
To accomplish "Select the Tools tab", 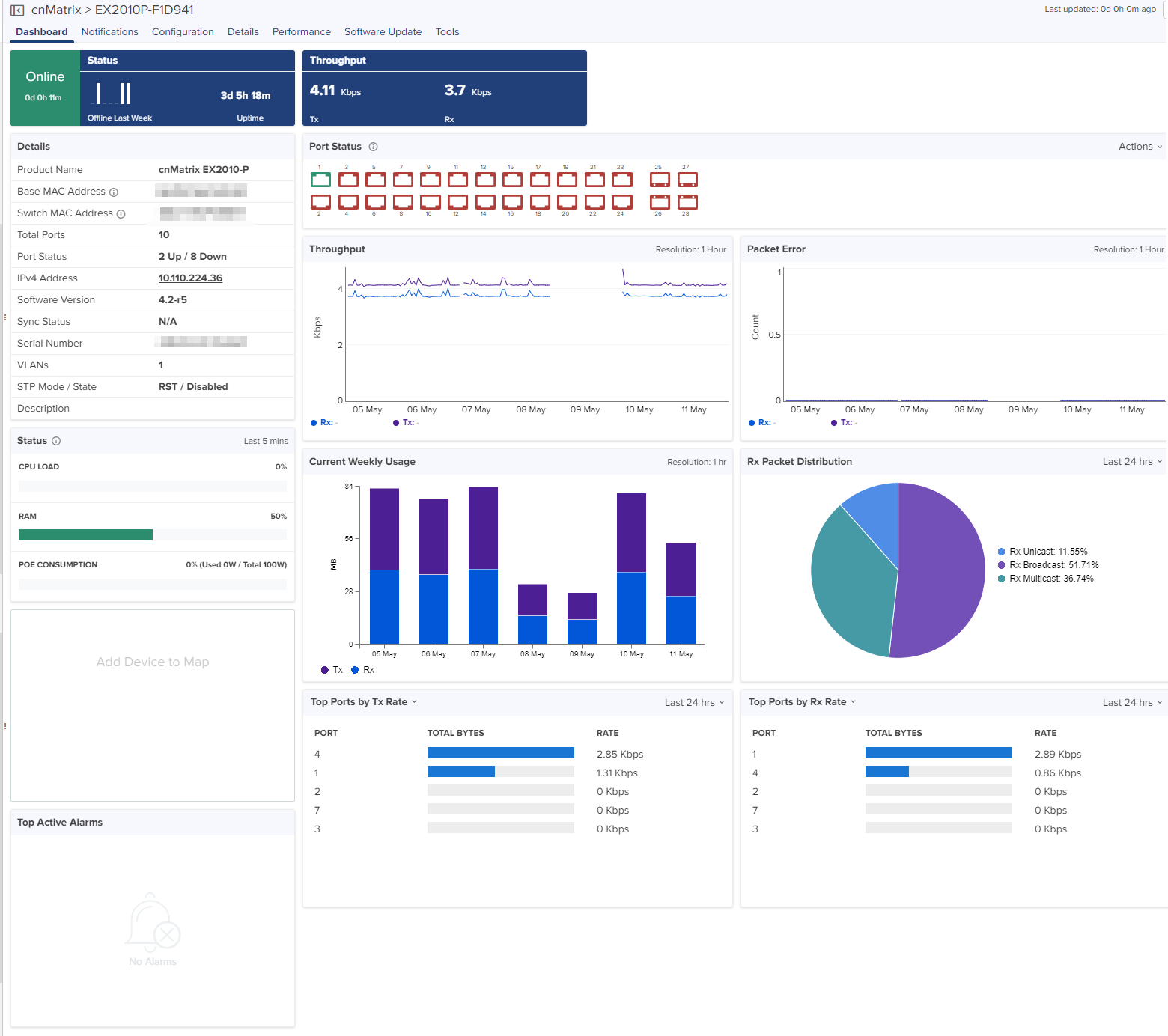I will click(x=447, y=31).
